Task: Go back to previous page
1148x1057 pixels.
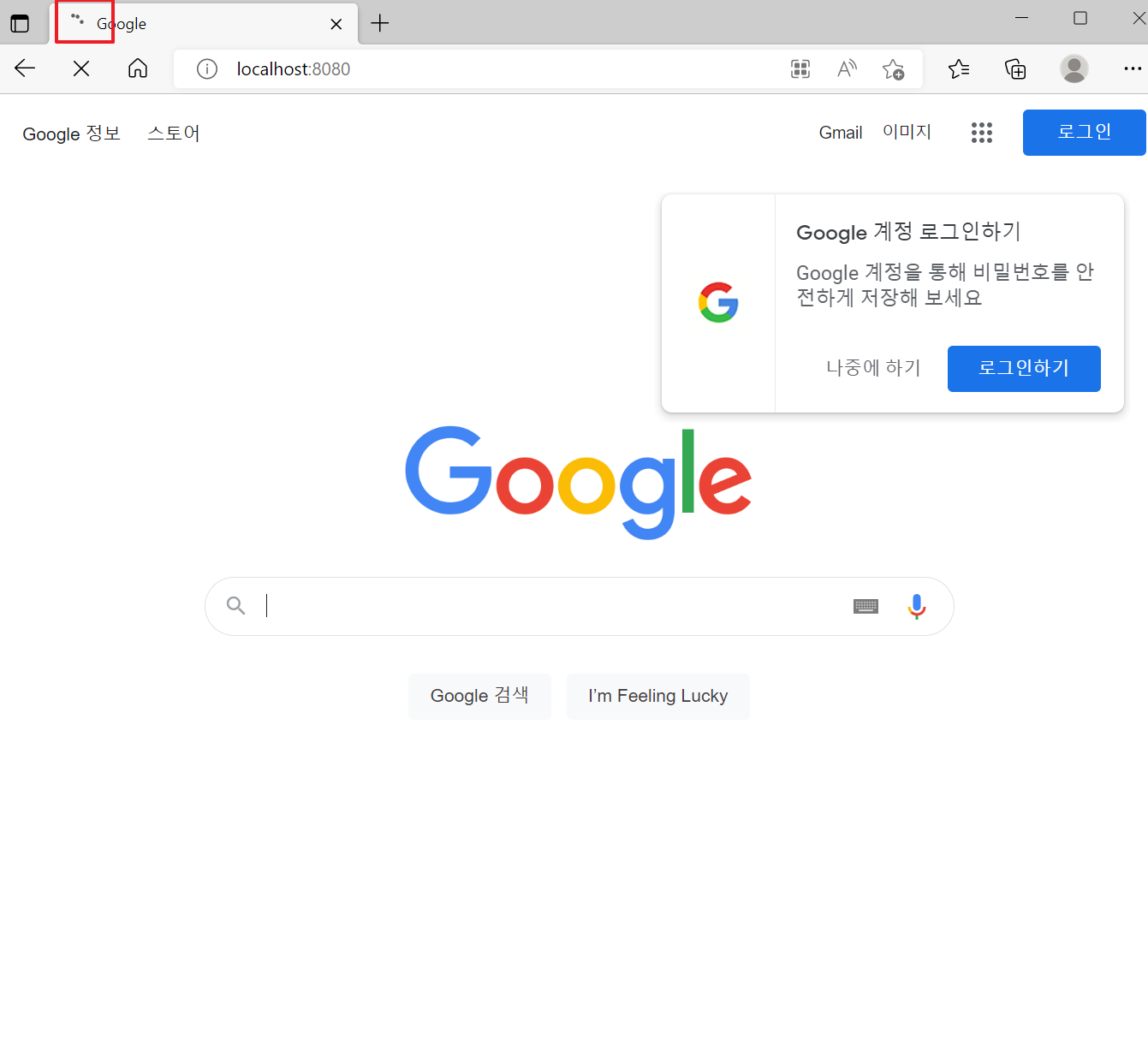Action: [25, 68]
